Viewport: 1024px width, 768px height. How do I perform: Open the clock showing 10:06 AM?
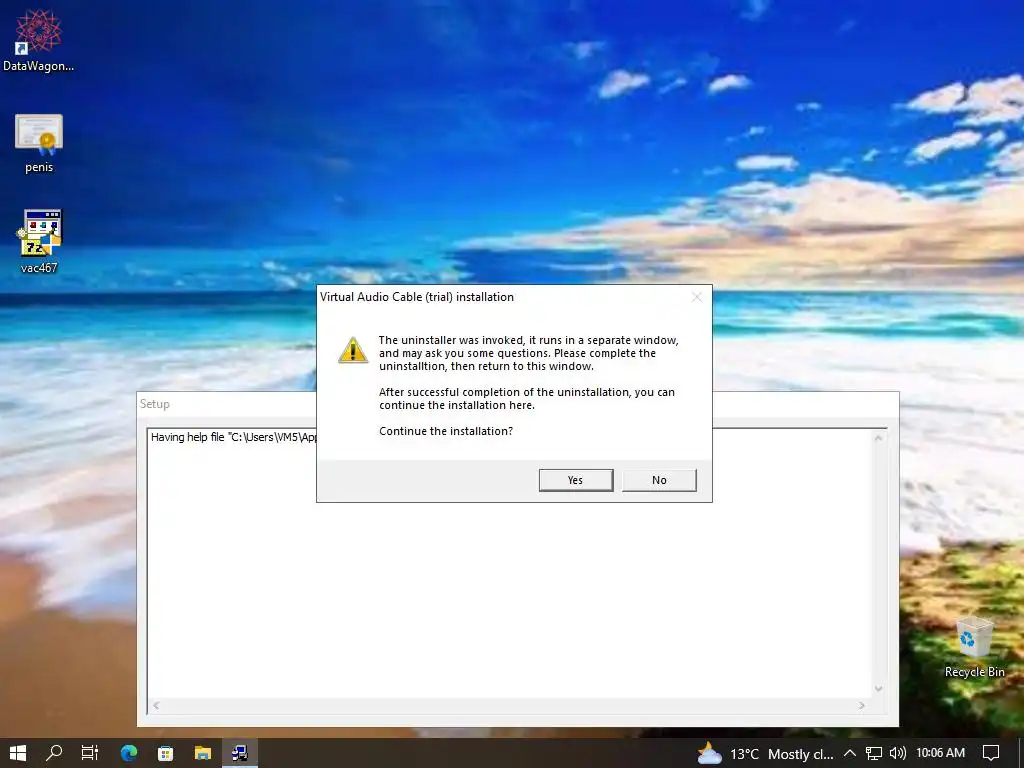coord(940,753)
